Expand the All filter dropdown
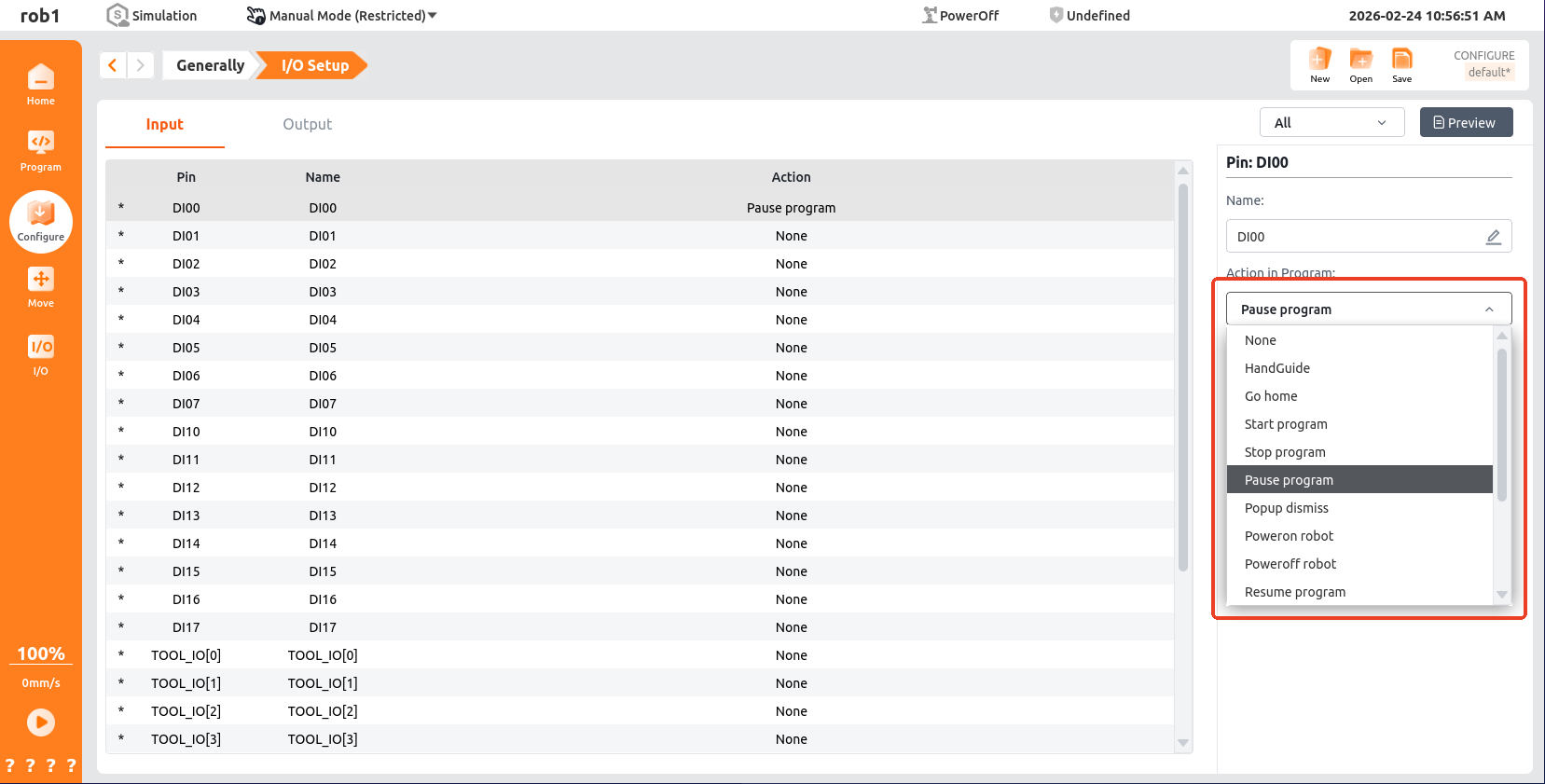Viewport: 1545px width, 784px height. [1331, 123]
